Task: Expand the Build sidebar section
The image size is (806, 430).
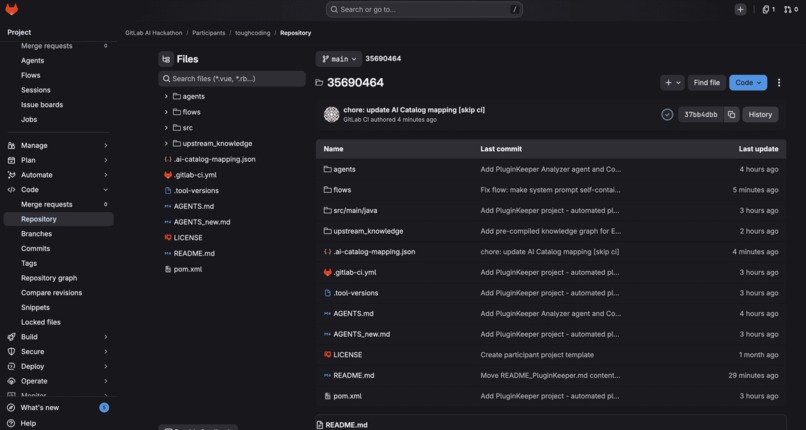Action: [59, 337]
